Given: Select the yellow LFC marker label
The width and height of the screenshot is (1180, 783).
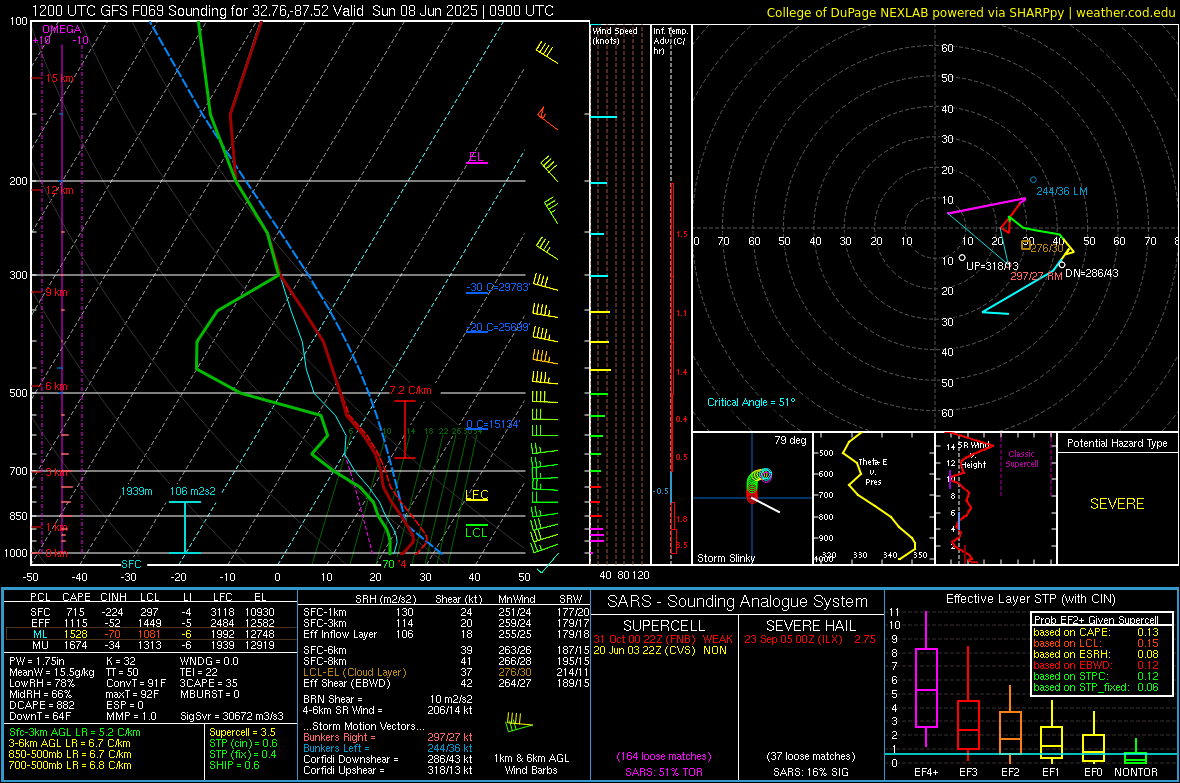Looking at the screenshot, I should tap(476, 495).
